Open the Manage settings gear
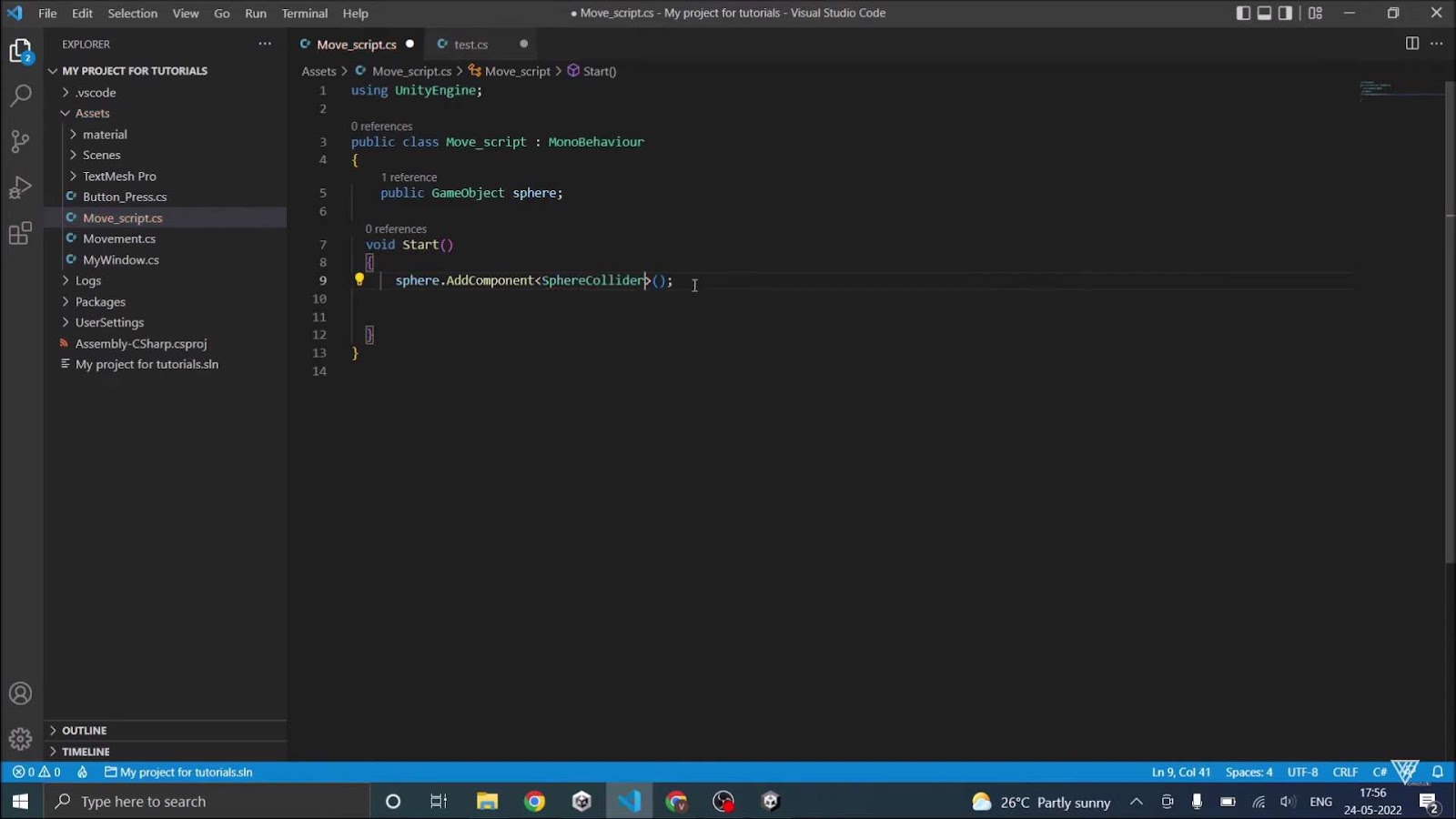The width and height of the screenshot is (1456, 819). (20, 739)
